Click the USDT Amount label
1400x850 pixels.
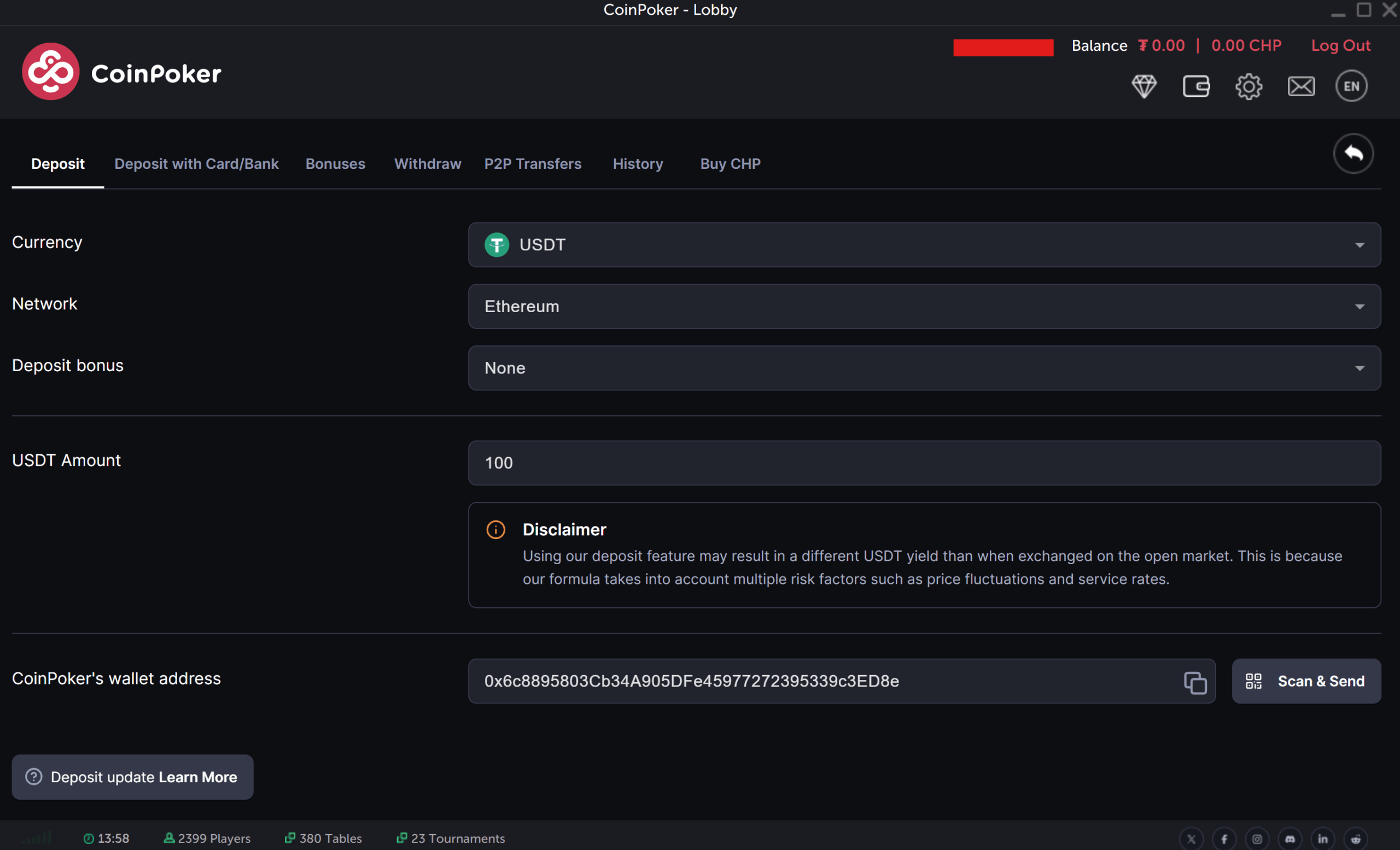pos(67,460)
